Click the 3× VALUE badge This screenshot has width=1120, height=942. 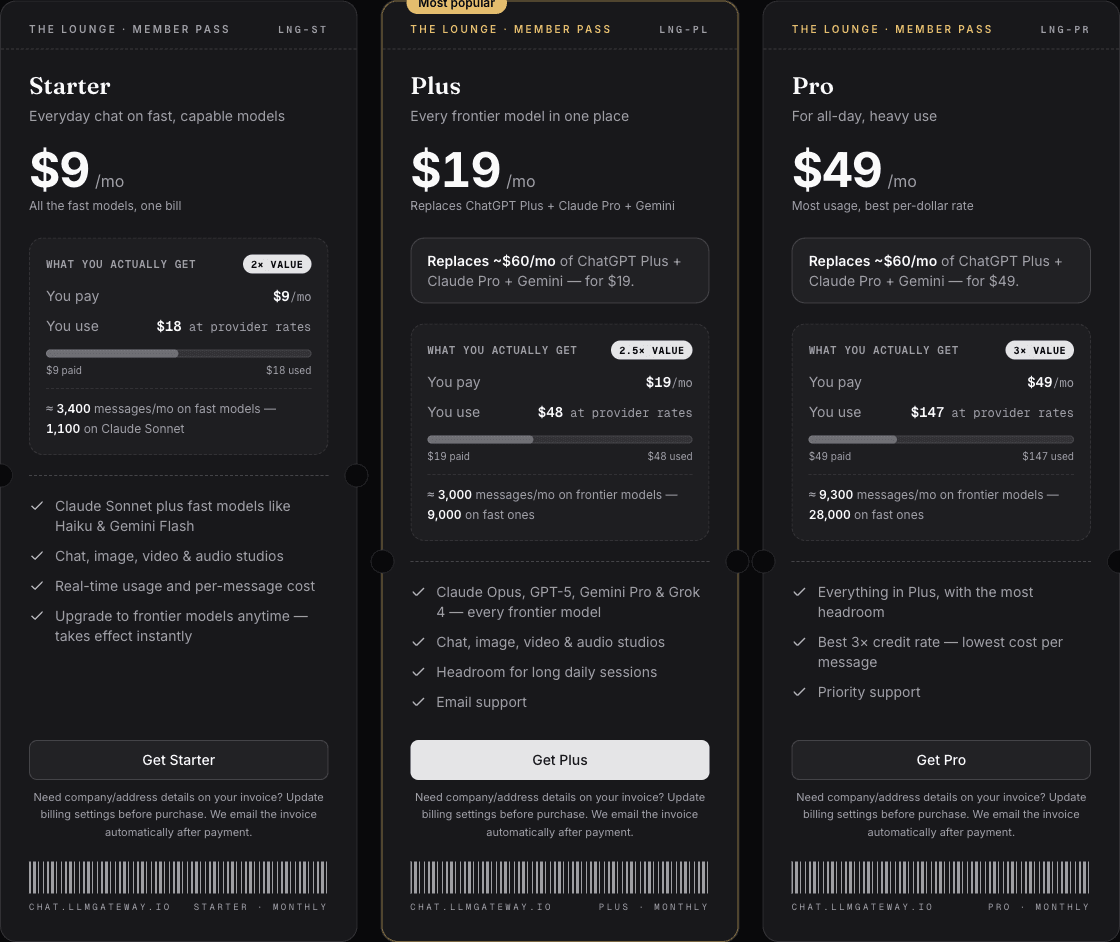pos(1039,350)
